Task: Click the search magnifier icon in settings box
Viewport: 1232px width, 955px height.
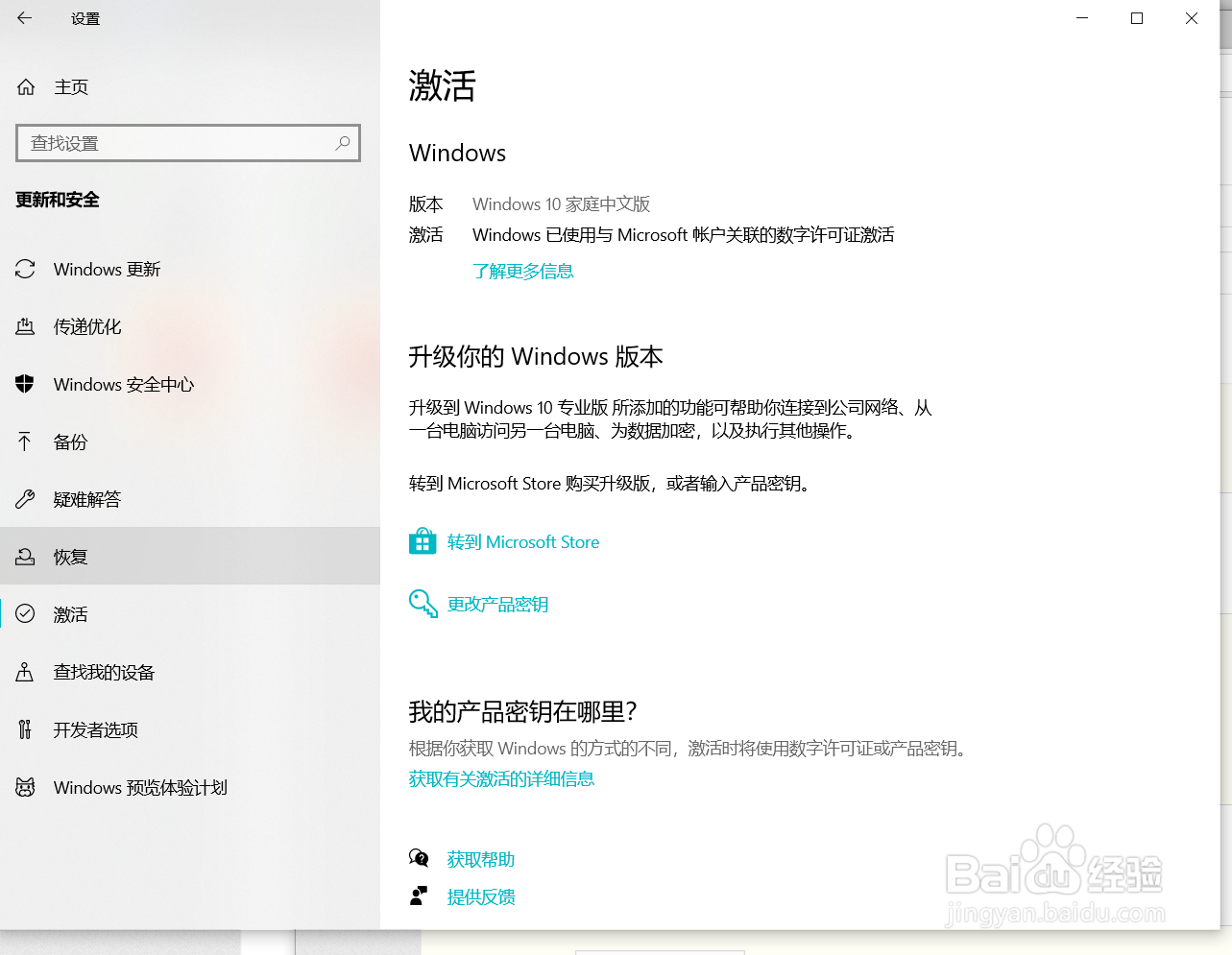Action: (343, 143)
